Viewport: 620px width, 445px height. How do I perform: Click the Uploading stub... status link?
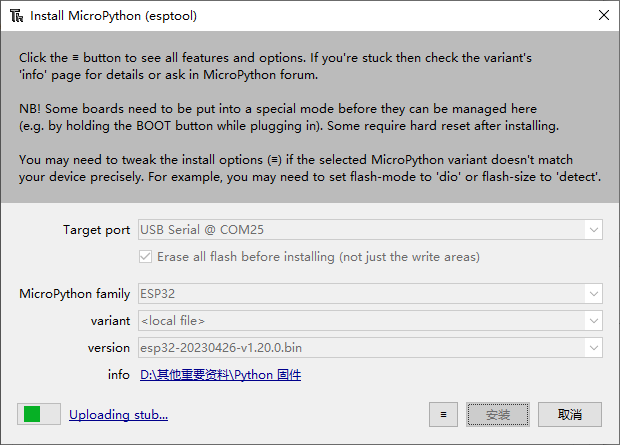coord(118,415)
